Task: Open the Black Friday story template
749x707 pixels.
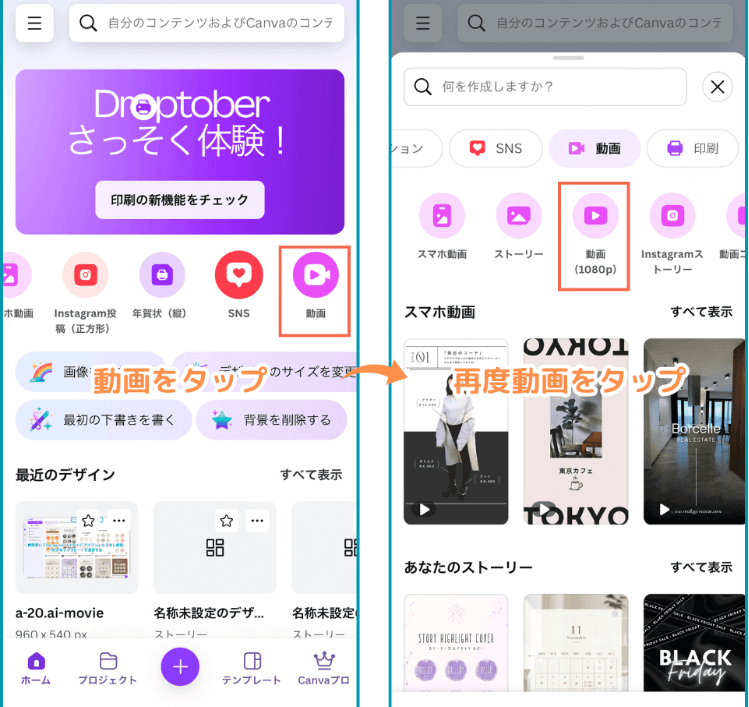Action: coord(695,643)
